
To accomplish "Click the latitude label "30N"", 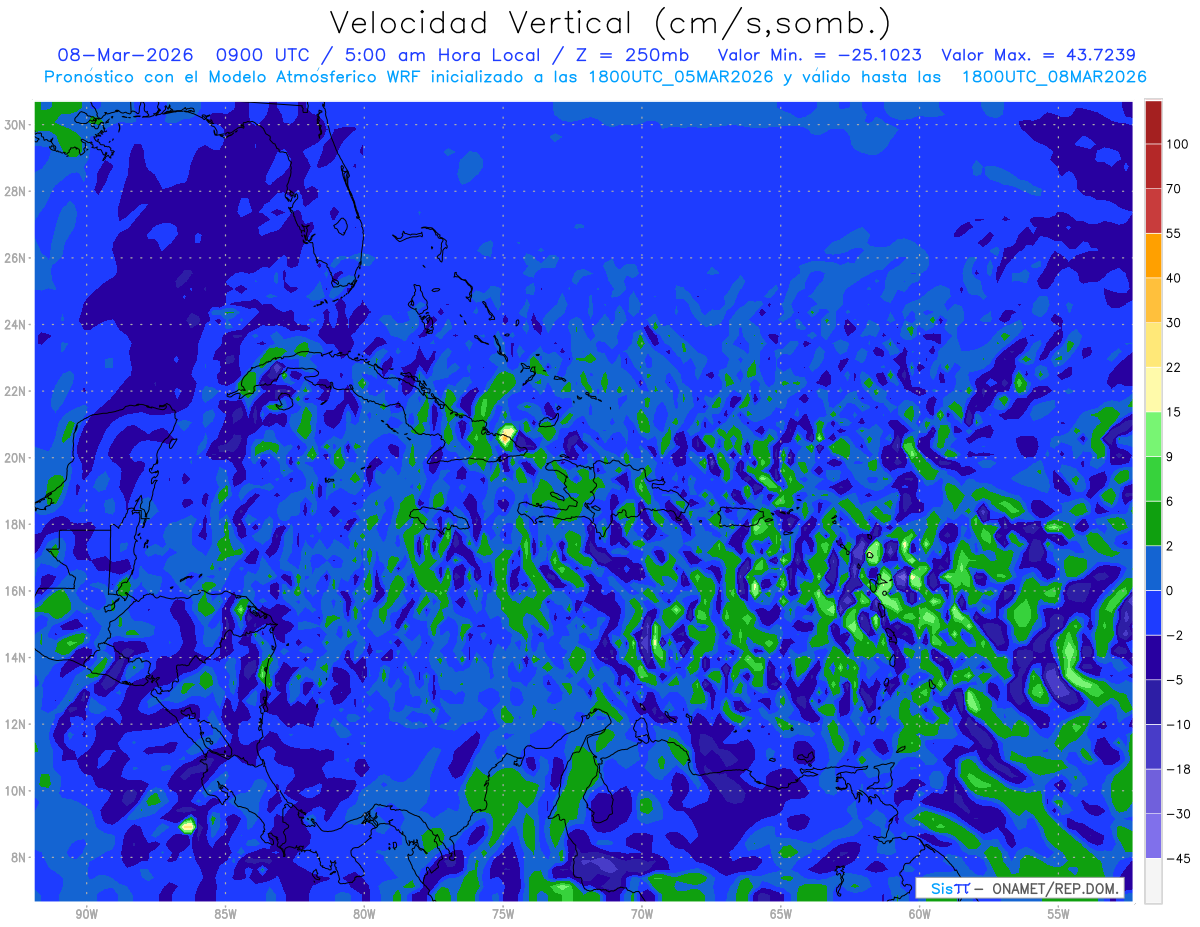I will tap(17, 125).
